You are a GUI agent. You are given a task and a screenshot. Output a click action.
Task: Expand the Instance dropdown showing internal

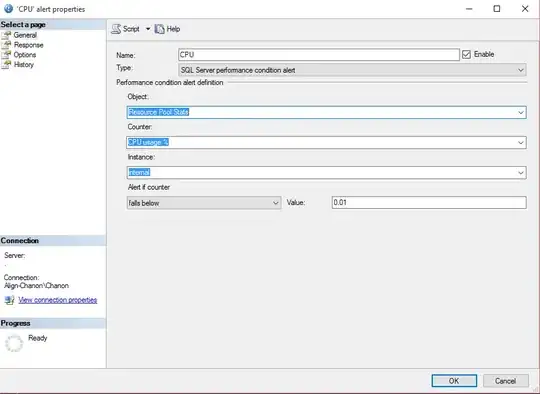click(521, 173)
